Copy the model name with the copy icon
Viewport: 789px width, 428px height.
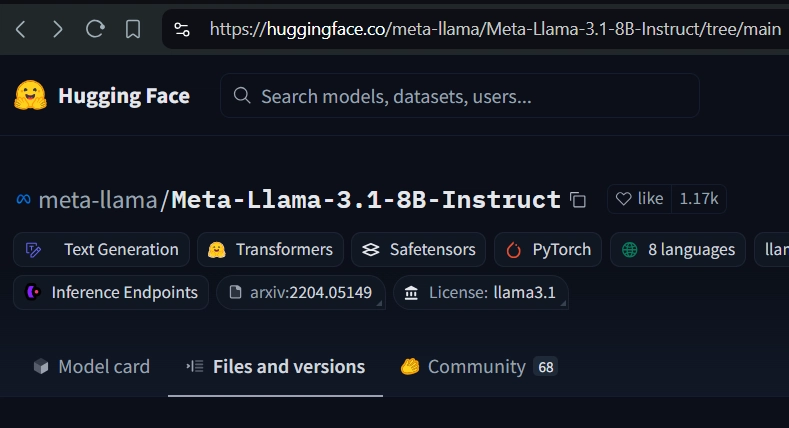(x=578, y=200)
